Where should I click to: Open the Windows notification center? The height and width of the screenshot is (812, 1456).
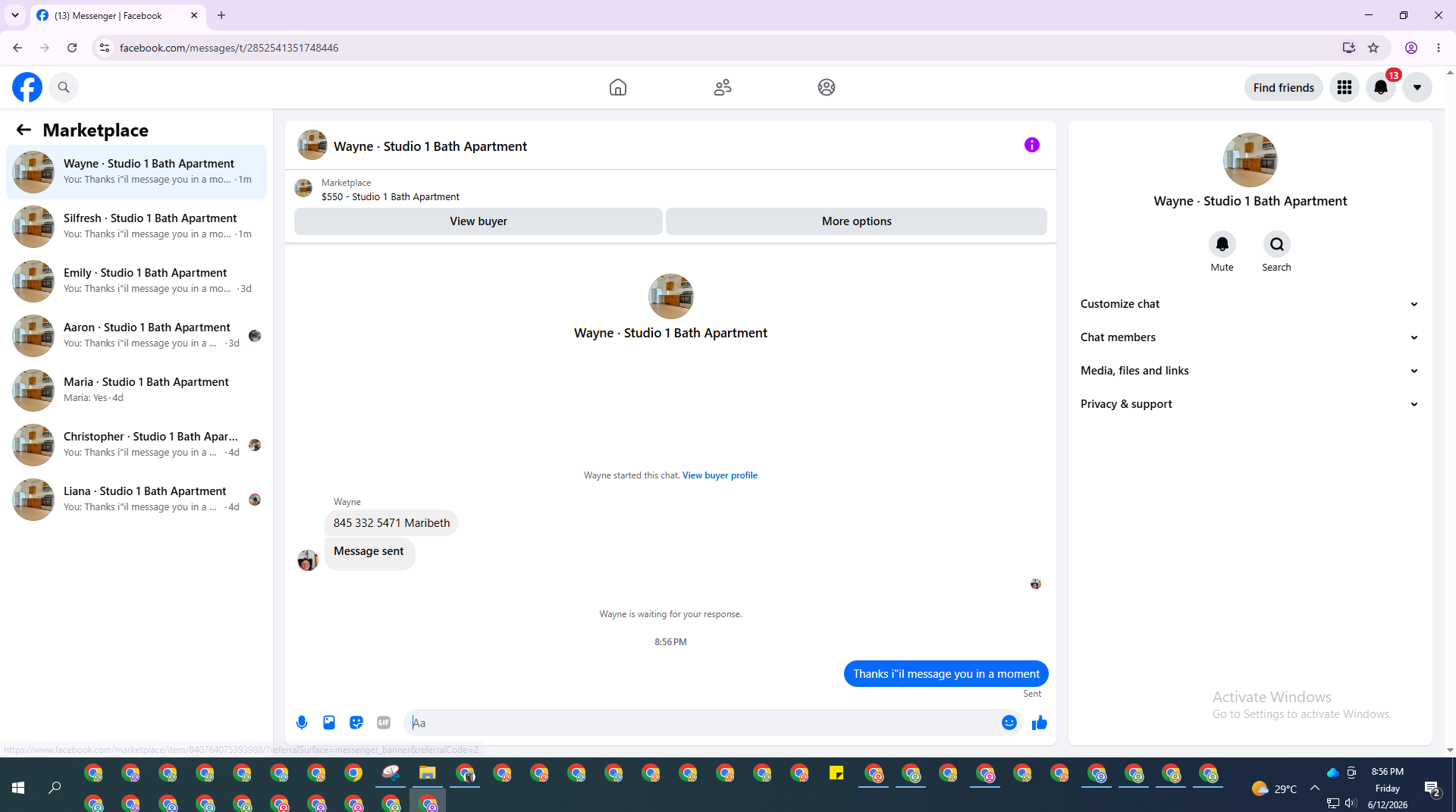tap(1432, 789)
